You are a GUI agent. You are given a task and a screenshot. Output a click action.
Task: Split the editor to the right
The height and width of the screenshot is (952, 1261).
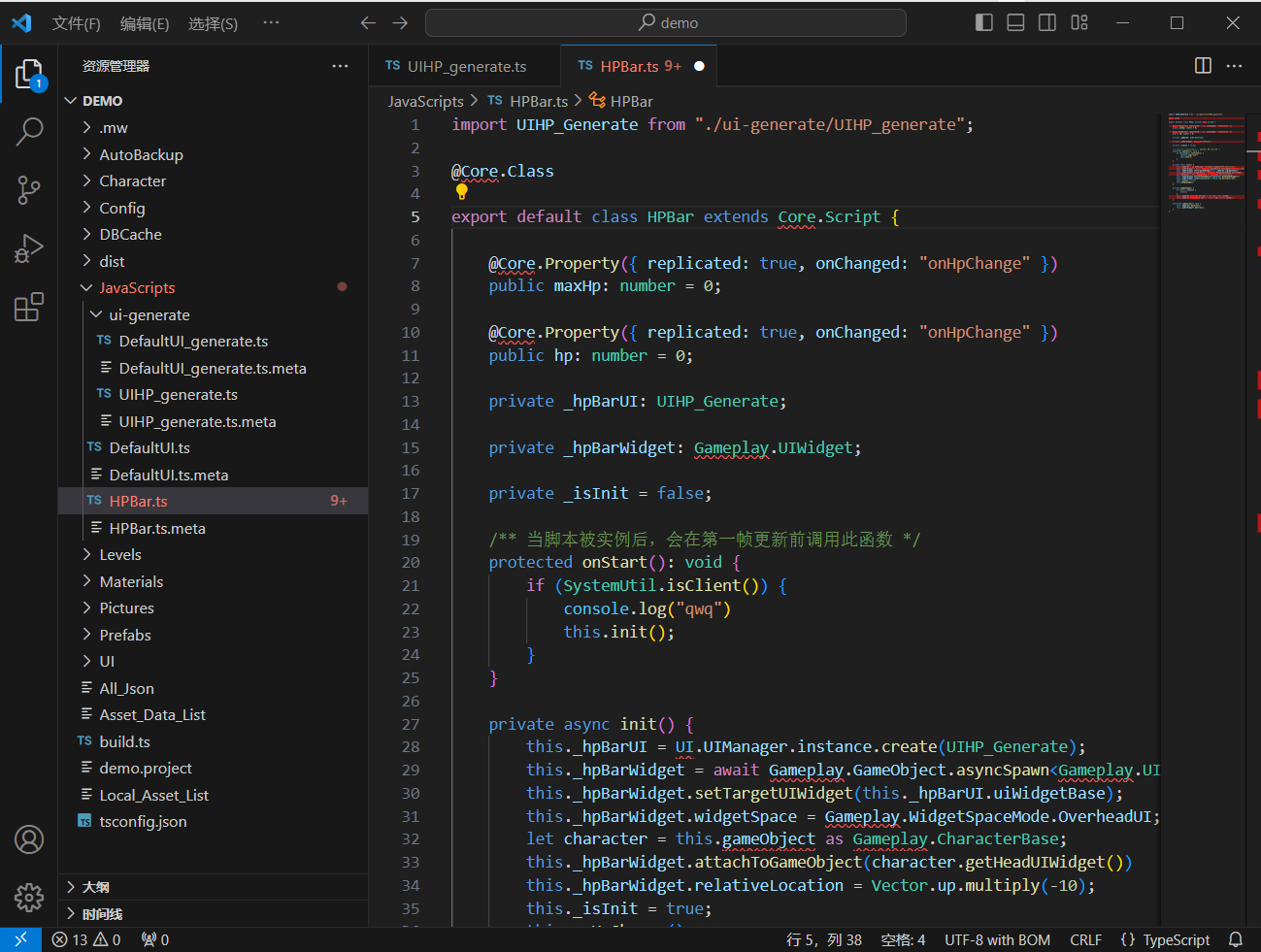pyautogui.click(x=1203, y=65)
